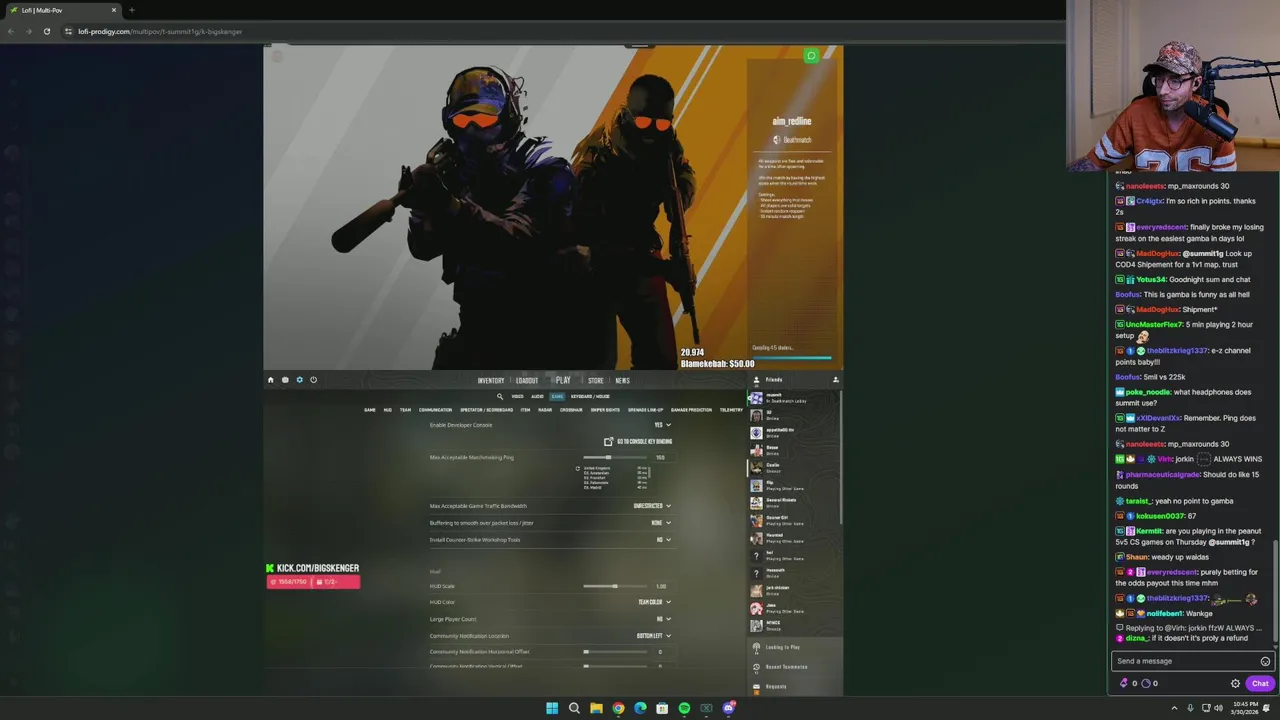Select VIDEO settings tab
The width and height of the screenshot is (1280, 720).
(518, 397)
